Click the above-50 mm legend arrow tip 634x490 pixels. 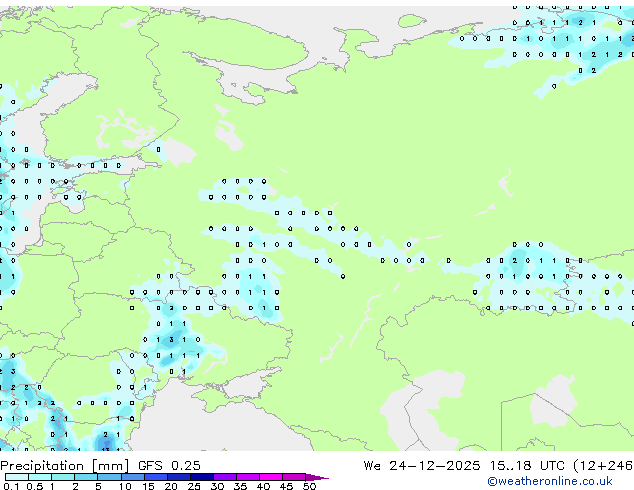click(317, 477)
